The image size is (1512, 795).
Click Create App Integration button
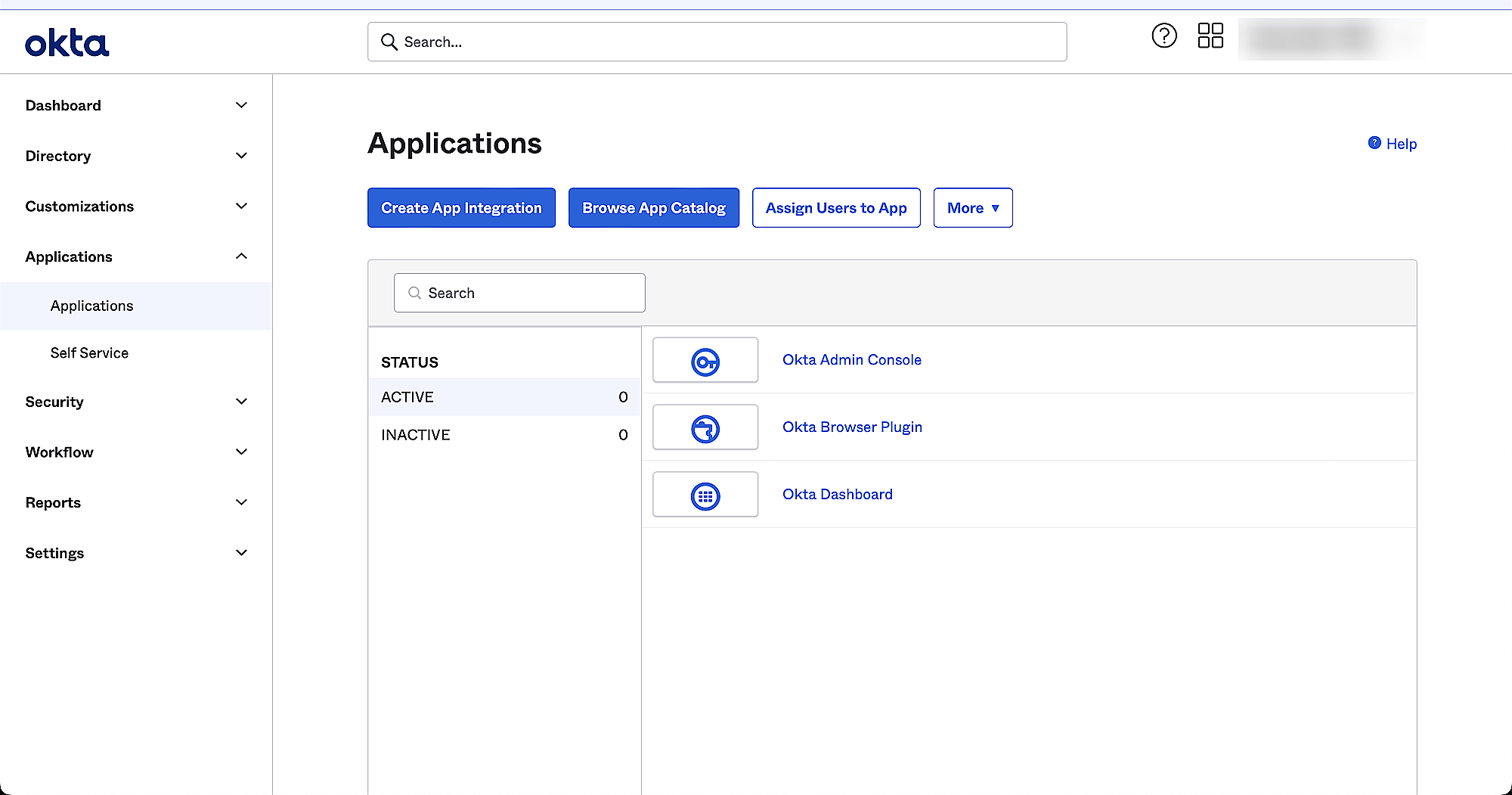461,208
